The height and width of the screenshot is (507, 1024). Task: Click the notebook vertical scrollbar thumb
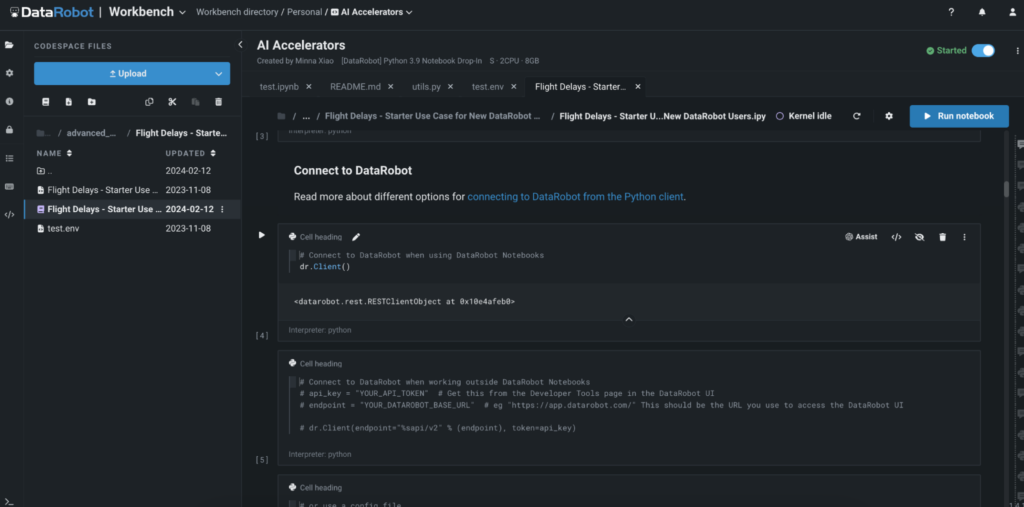(x=1006, y=188)
